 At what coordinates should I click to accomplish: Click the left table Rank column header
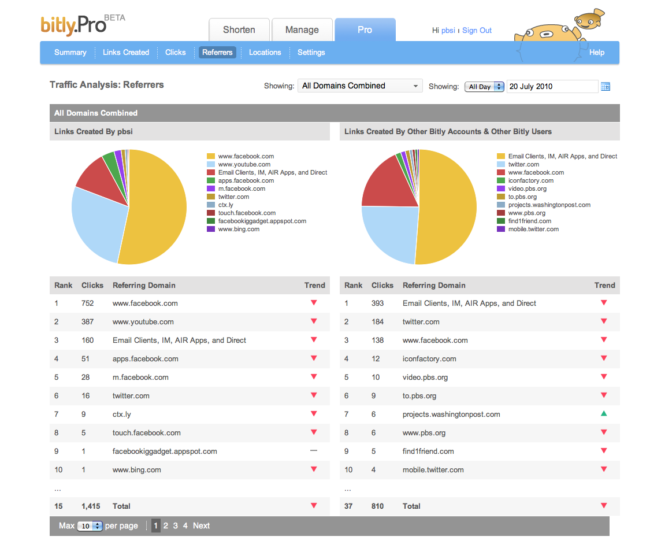click(x=63, y=285)
